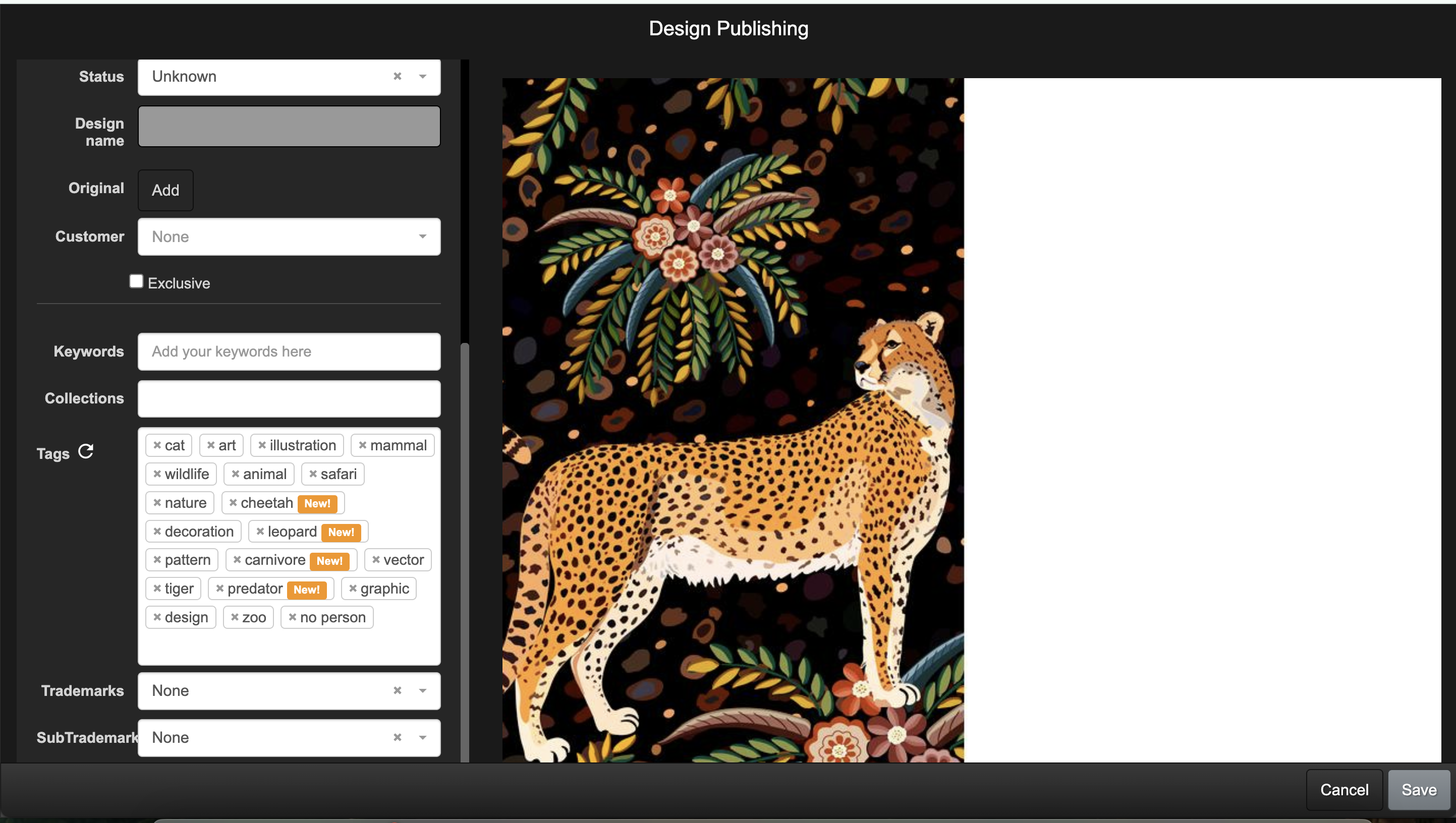Viewport: 1456px width, 823px height.
Task: Clear the SubTrademark value with x
Action: click(x=398, y=738)
